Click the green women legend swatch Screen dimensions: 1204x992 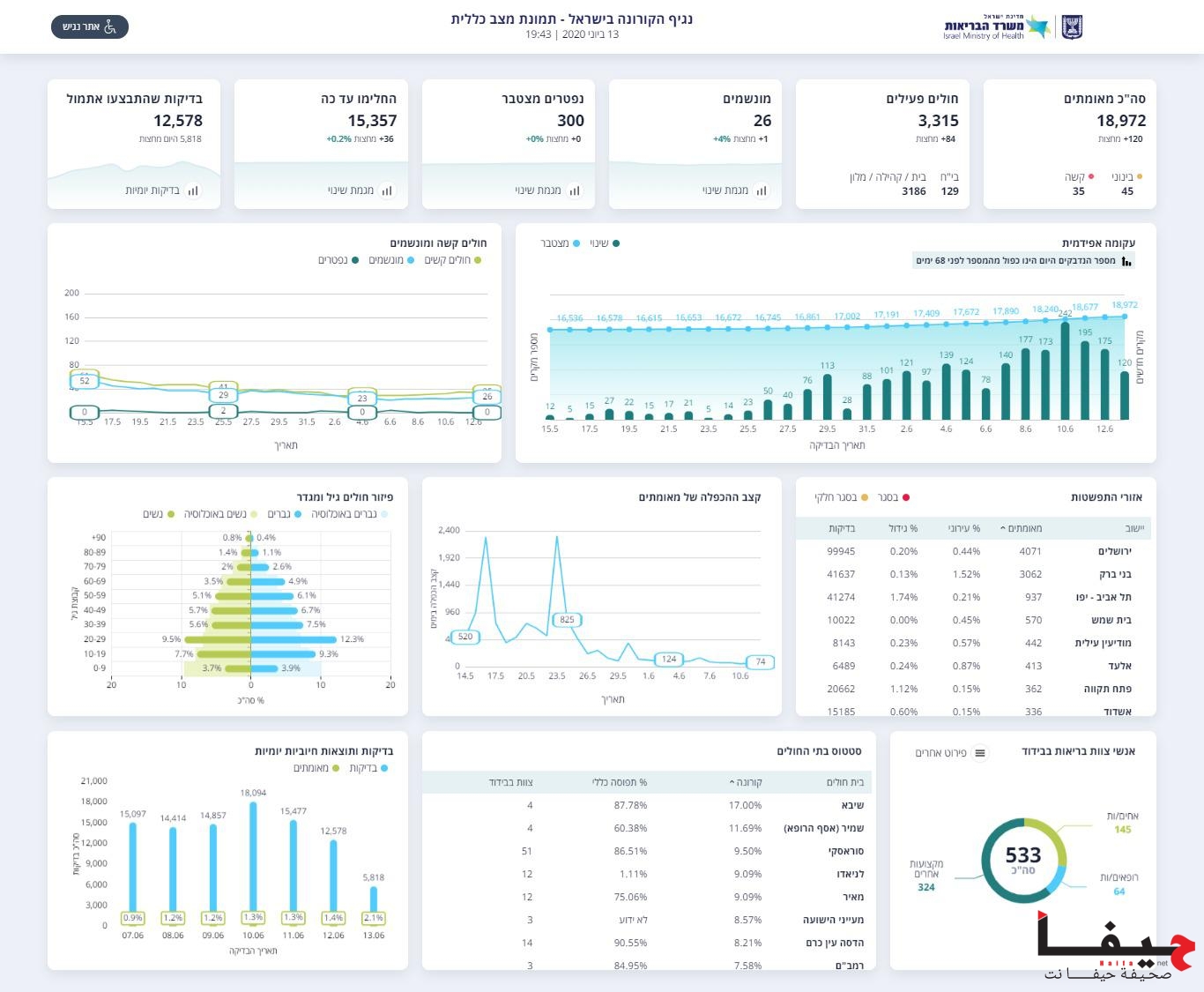point(171,514)
